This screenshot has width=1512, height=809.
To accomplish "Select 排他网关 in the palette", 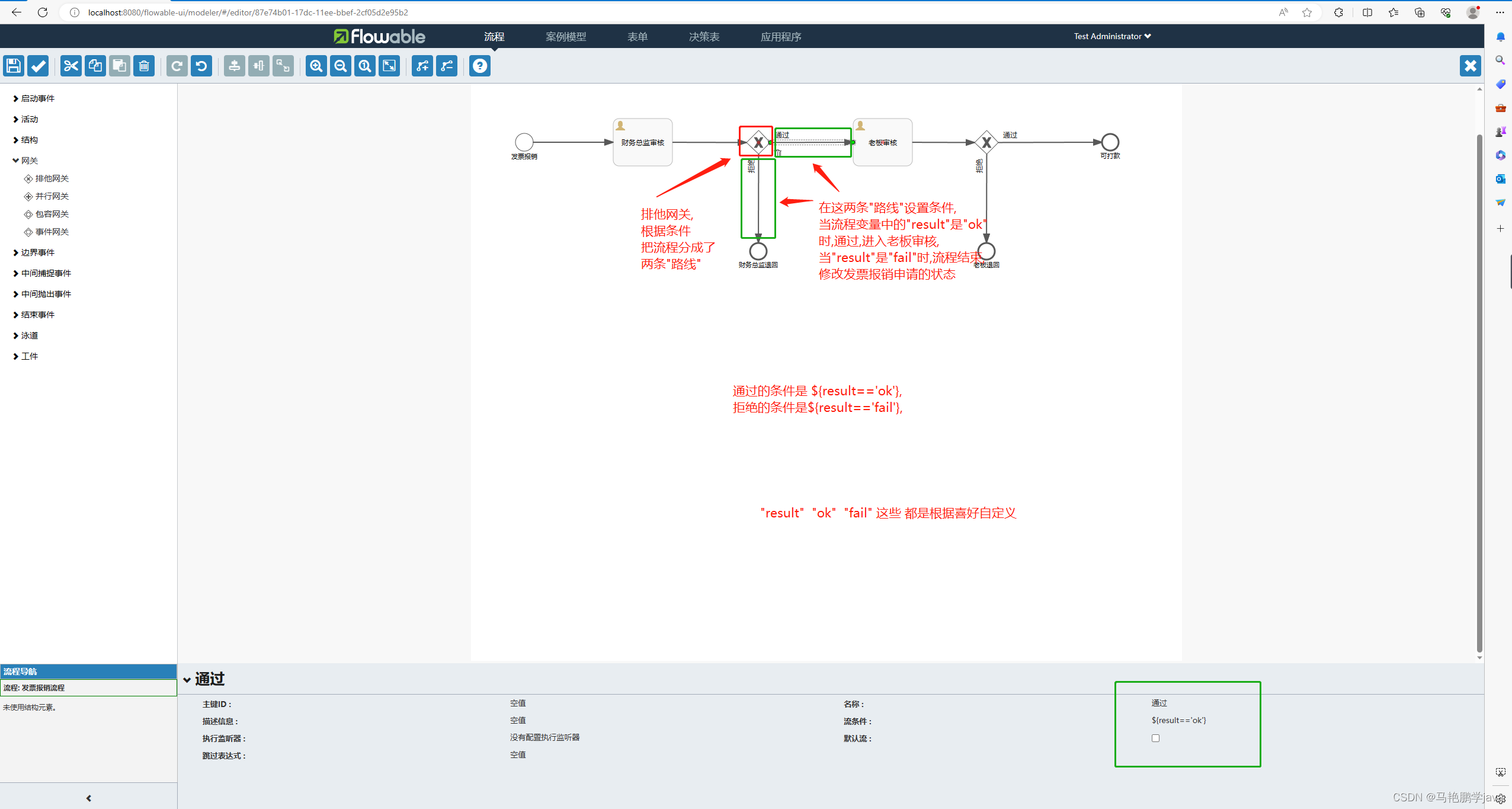I will [x=52, y=178].
